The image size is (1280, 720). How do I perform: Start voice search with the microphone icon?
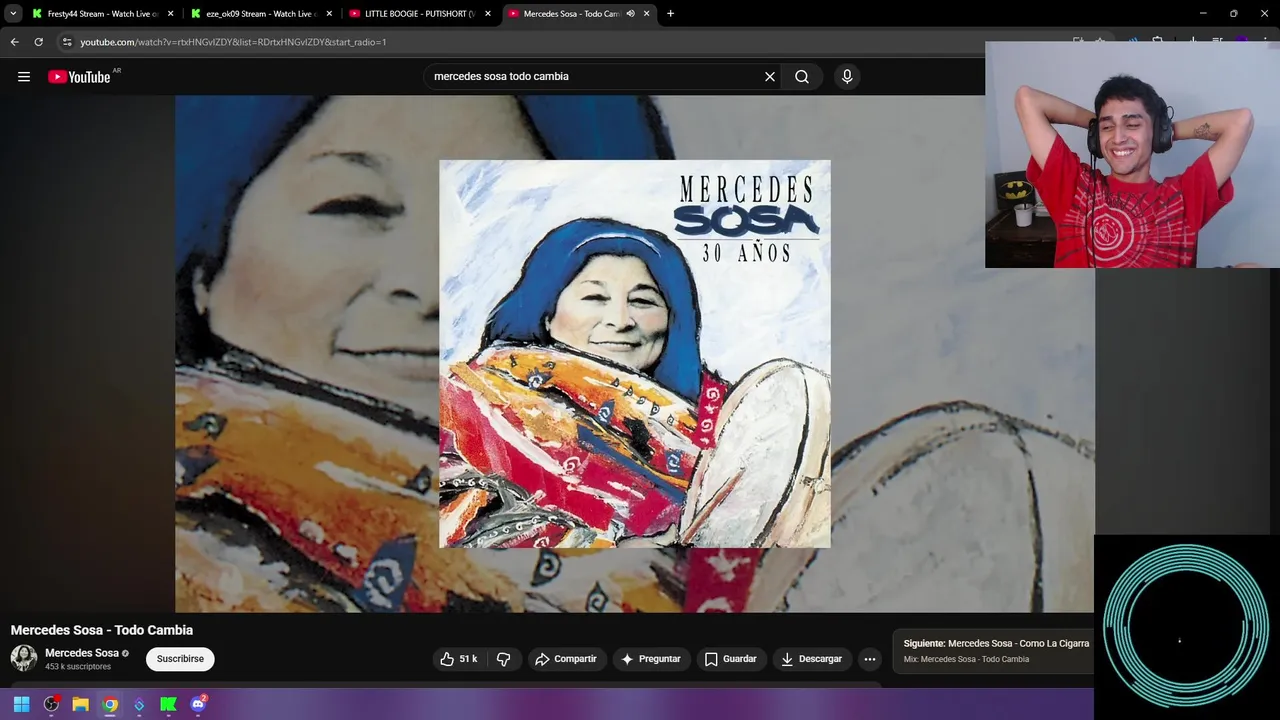[x=847, y=77]
